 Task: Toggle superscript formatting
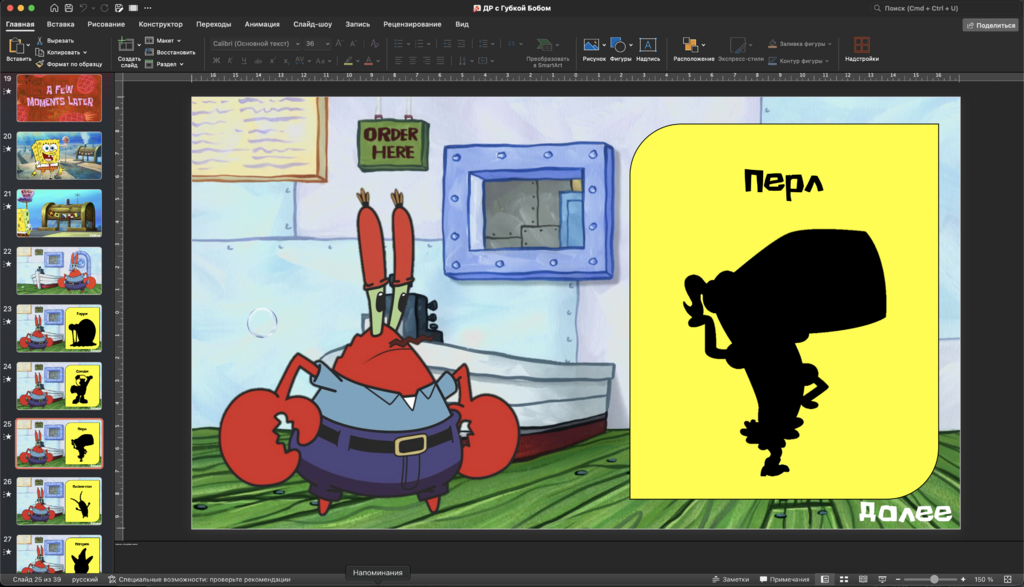coord(272,61)
